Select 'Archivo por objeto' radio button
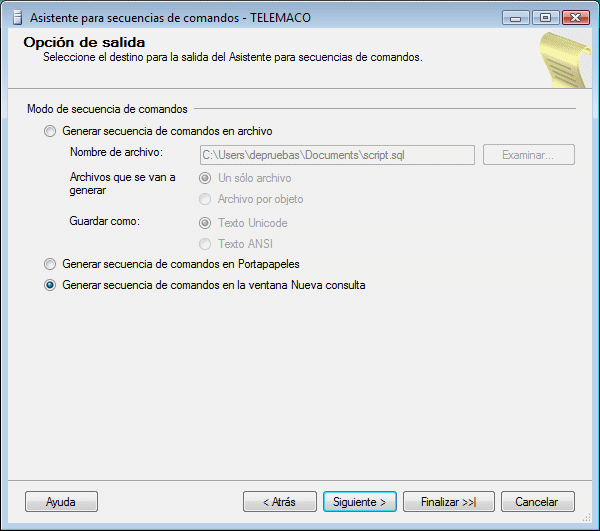Image resolution: width=600 pixels, height=531 pixels. click(x=206, y=199)
